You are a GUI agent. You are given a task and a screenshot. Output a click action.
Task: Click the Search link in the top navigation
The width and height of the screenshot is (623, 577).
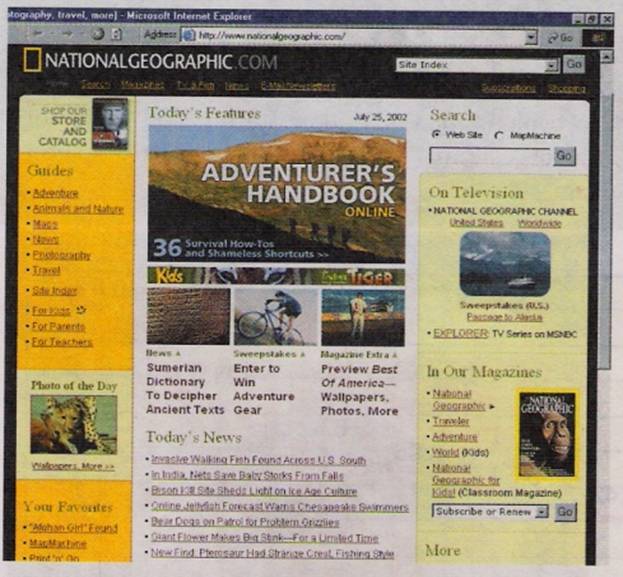pyautogui.click(x=95, y=85)
